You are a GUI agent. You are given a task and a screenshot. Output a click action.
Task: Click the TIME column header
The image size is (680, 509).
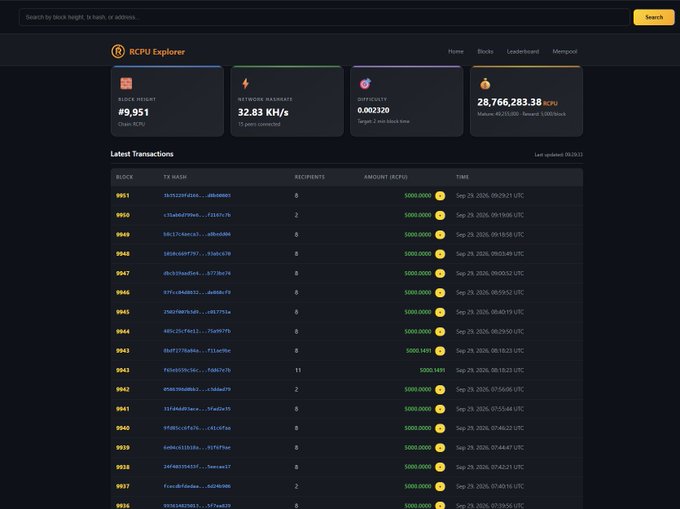(462, 177)
